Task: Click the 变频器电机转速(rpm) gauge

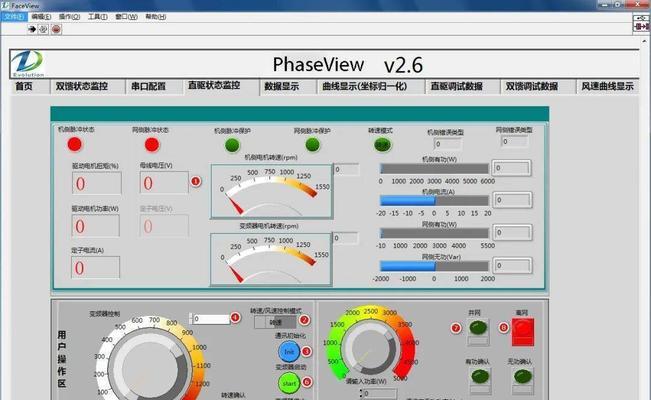Action: [271, 259]
